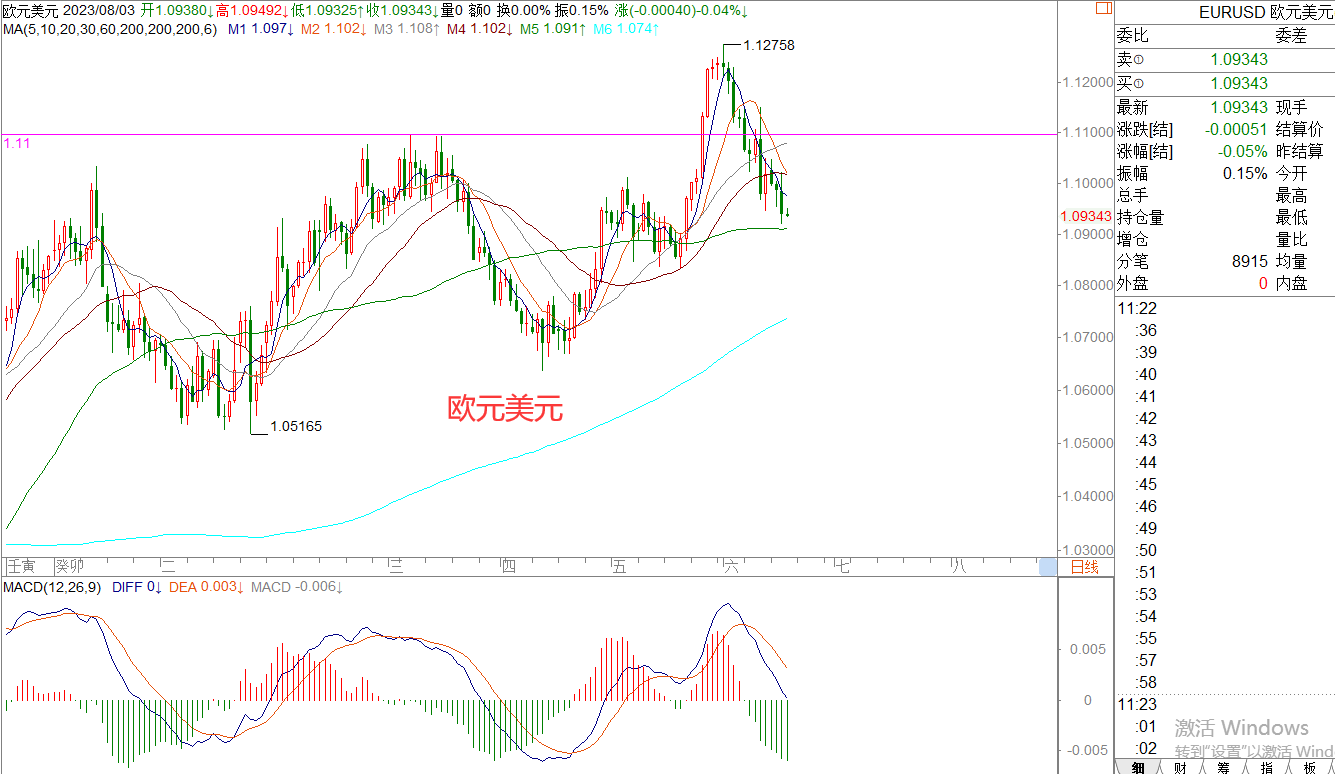Click the red 1.09343 current price tag on axis
The image size is (1335, 774).
(1085, 216)
